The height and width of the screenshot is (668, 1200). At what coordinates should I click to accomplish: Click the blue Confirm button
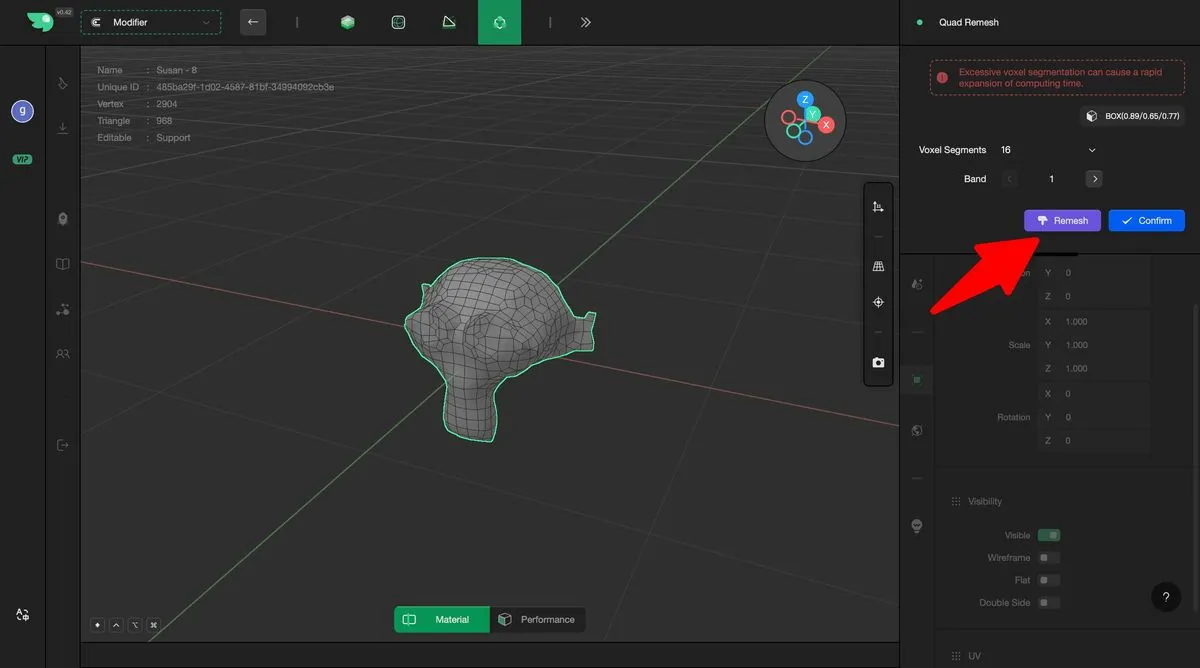[1146, 220]
